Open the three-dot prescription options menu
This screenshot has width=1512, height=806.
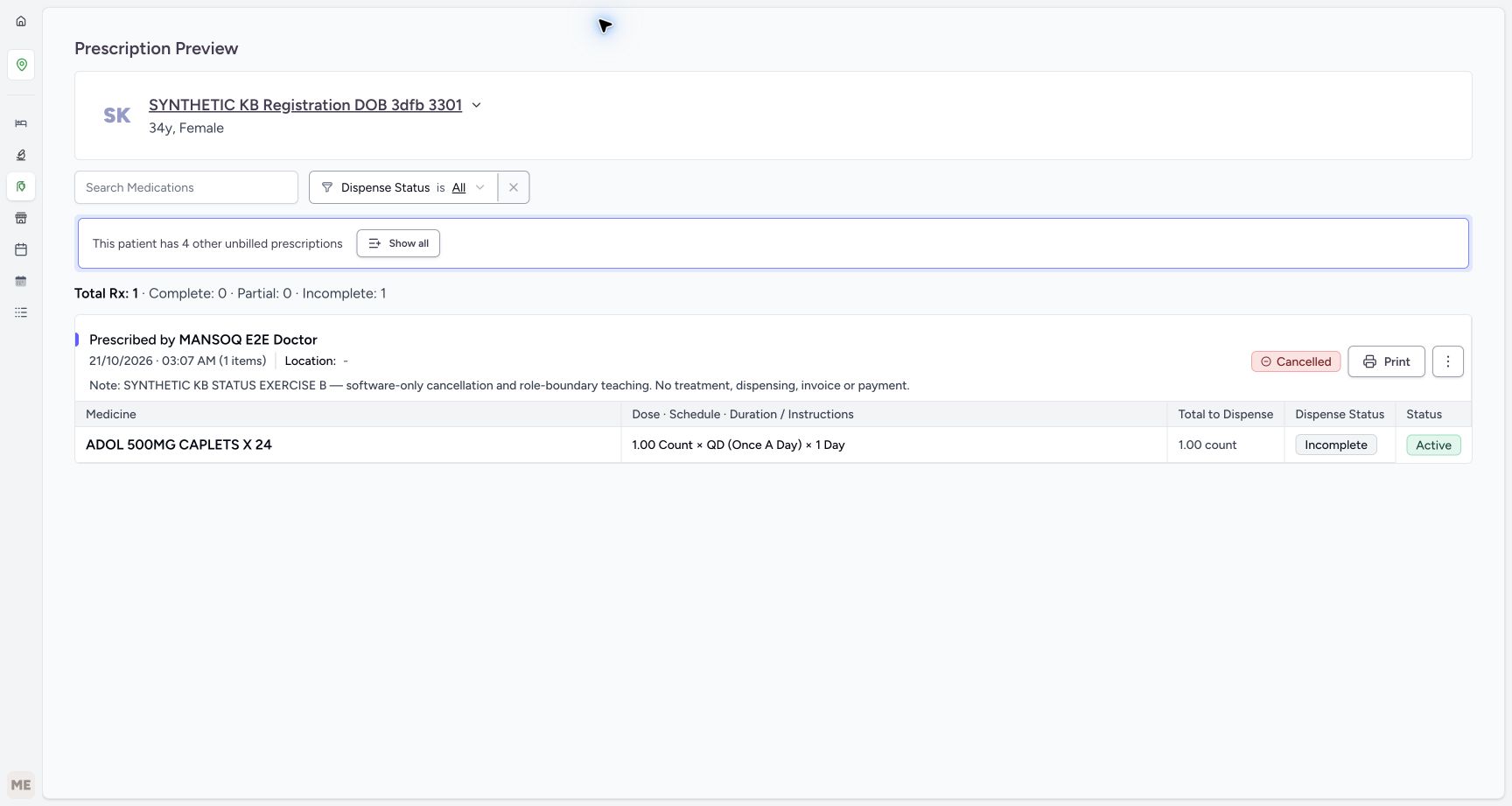[1448, 361]
